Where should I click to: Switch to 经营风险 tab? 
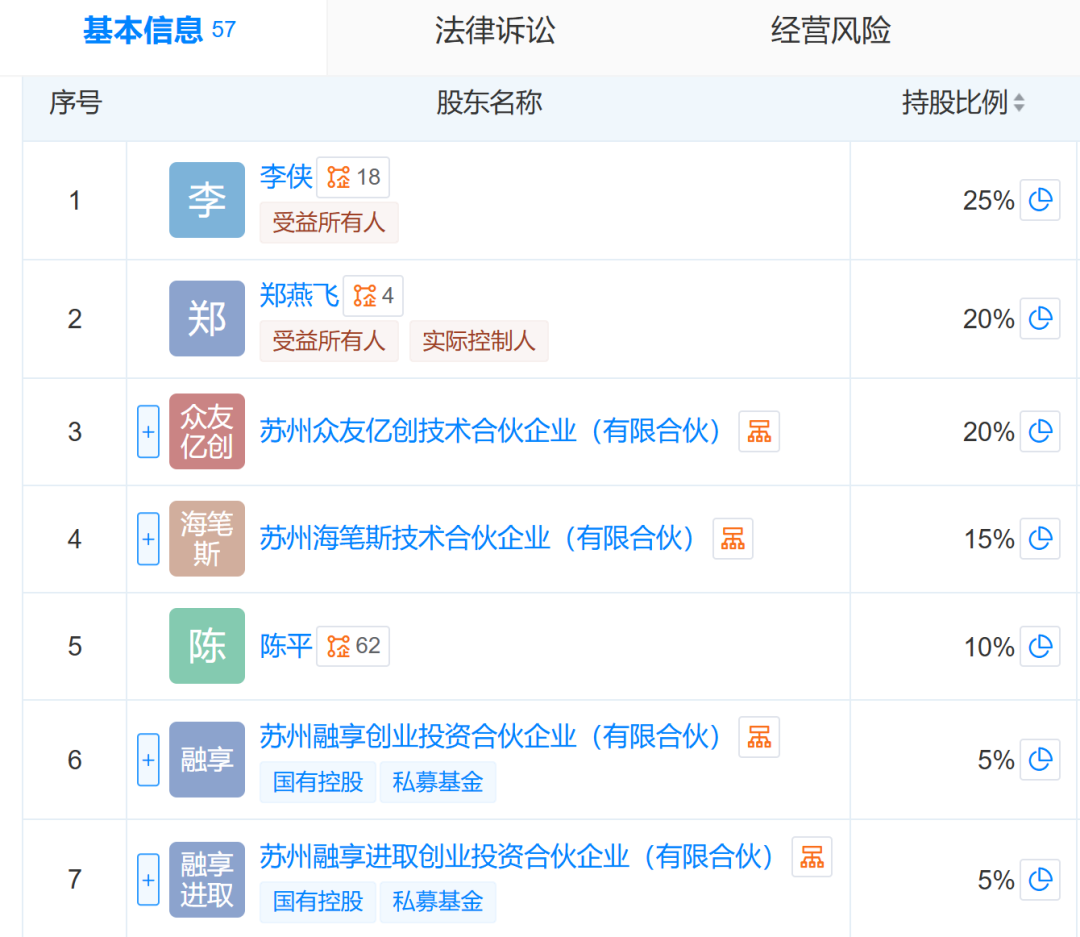pyautogui.click(x=831, y=30)
